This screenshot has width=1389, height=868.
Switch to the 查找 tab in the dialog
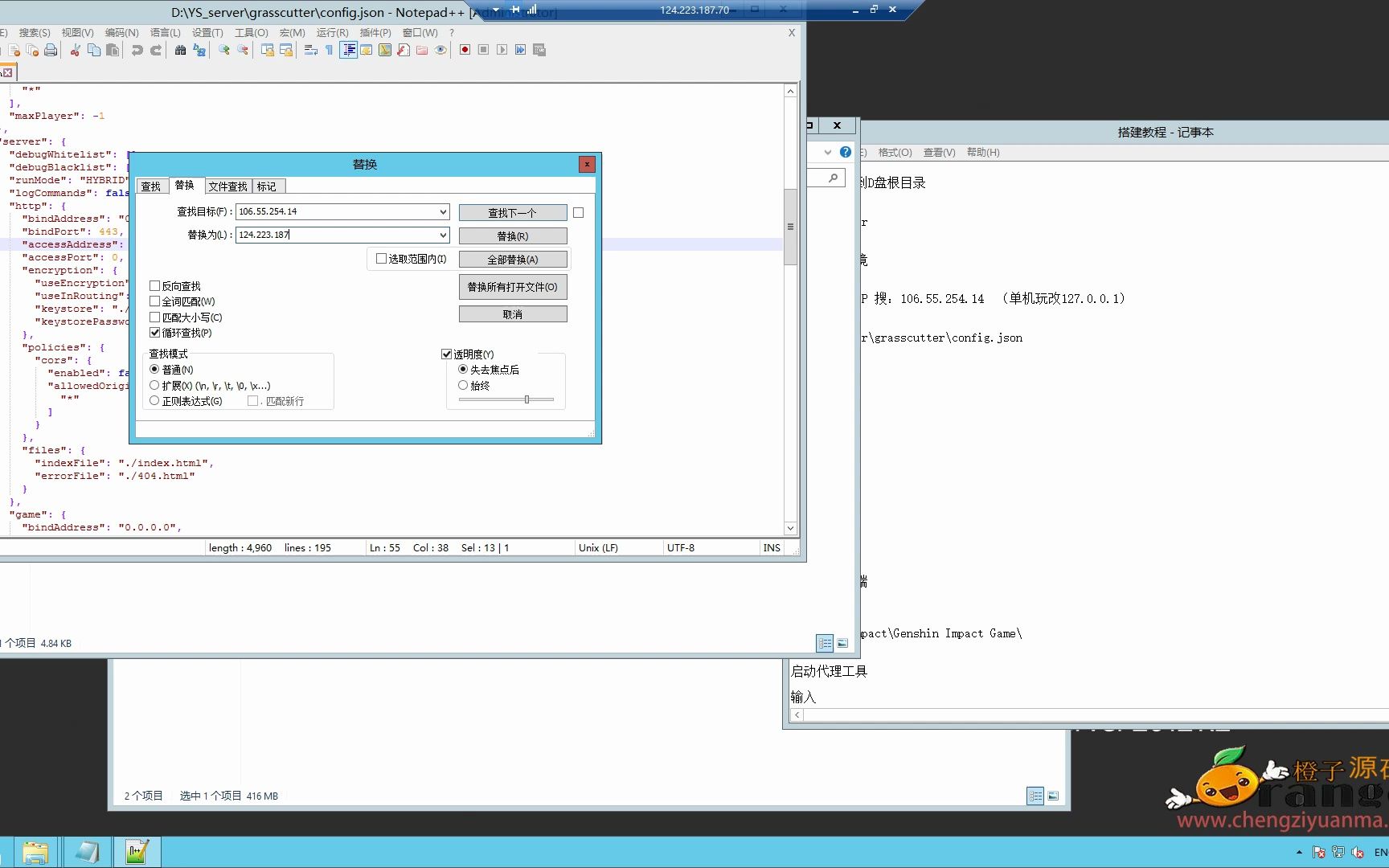coord(151,186)
